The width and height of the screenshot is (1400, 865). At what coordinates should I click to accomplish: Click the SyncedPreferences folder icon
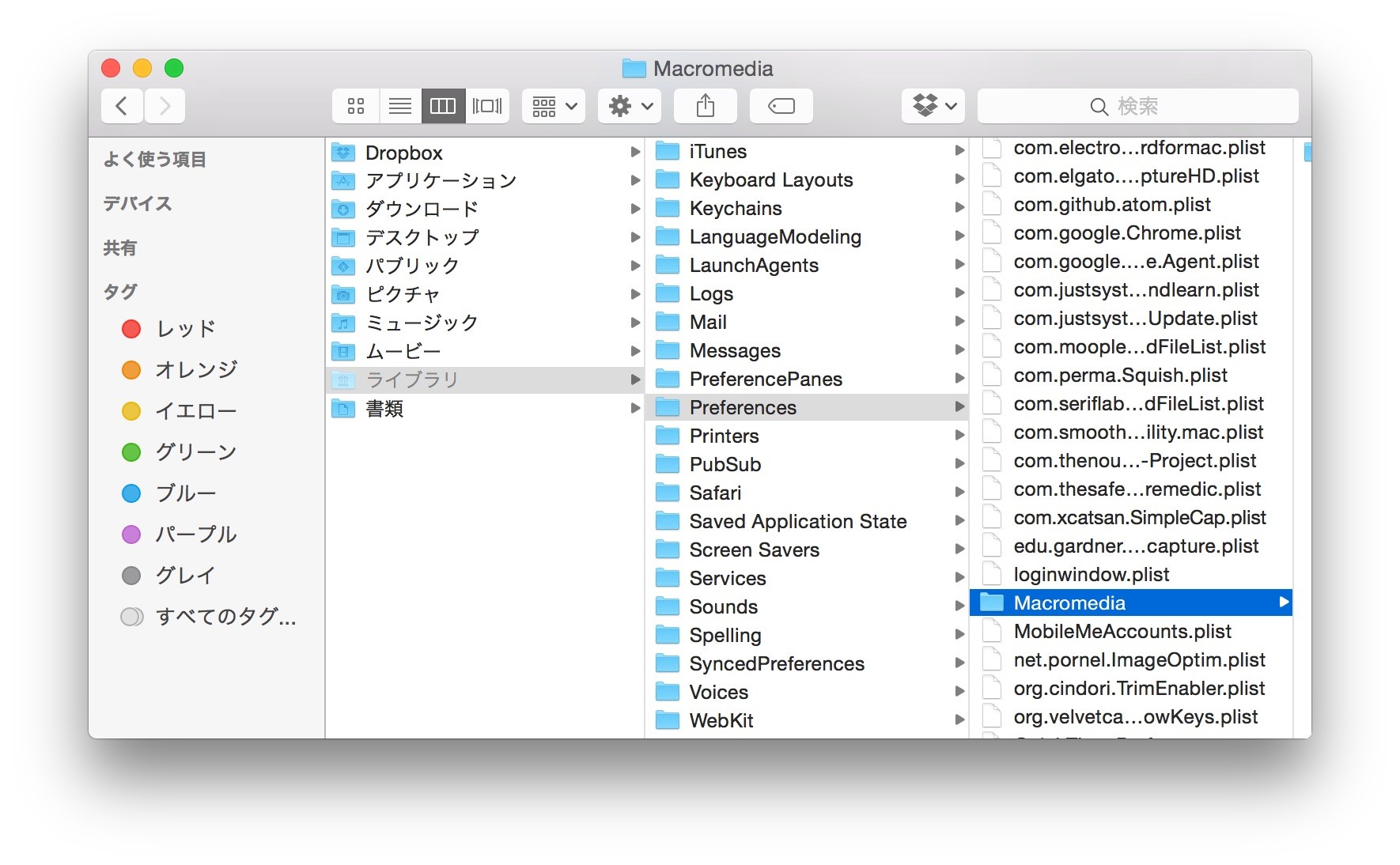coord(668,663)
